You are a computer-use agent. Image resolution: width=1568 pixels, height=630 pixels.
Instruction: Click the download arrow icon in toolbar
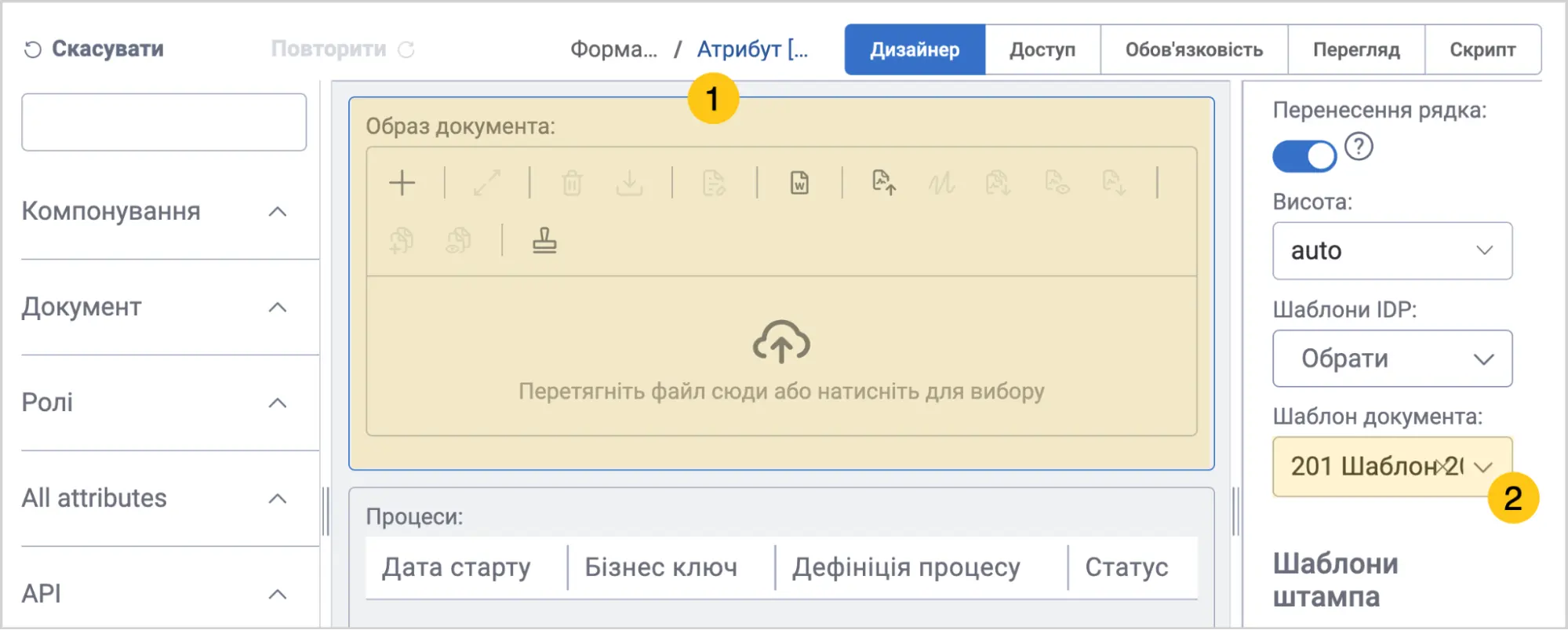pyautogui.click(x=629, y=183)
